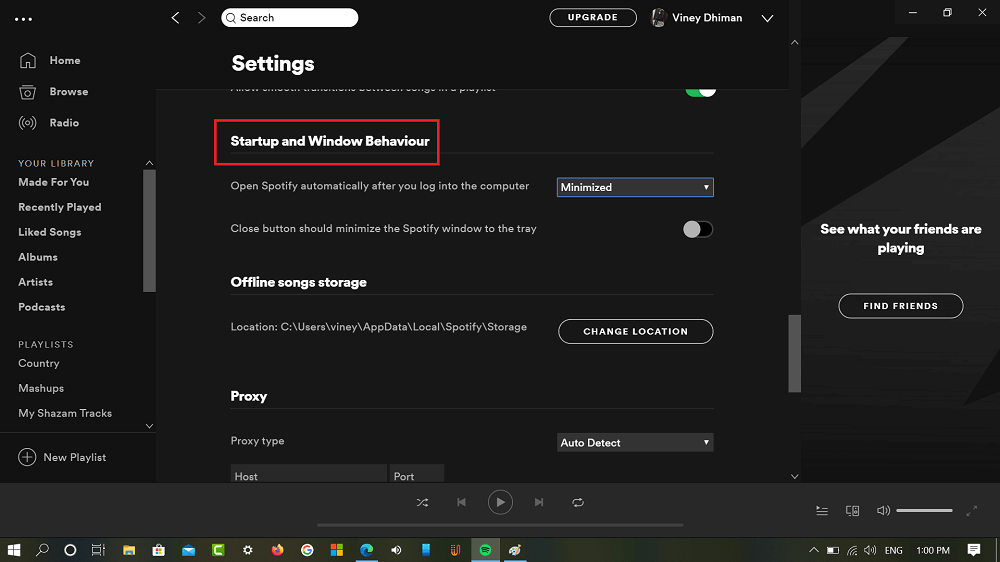
Task: Click the sidebar down arrow
Action: [149, 426]
